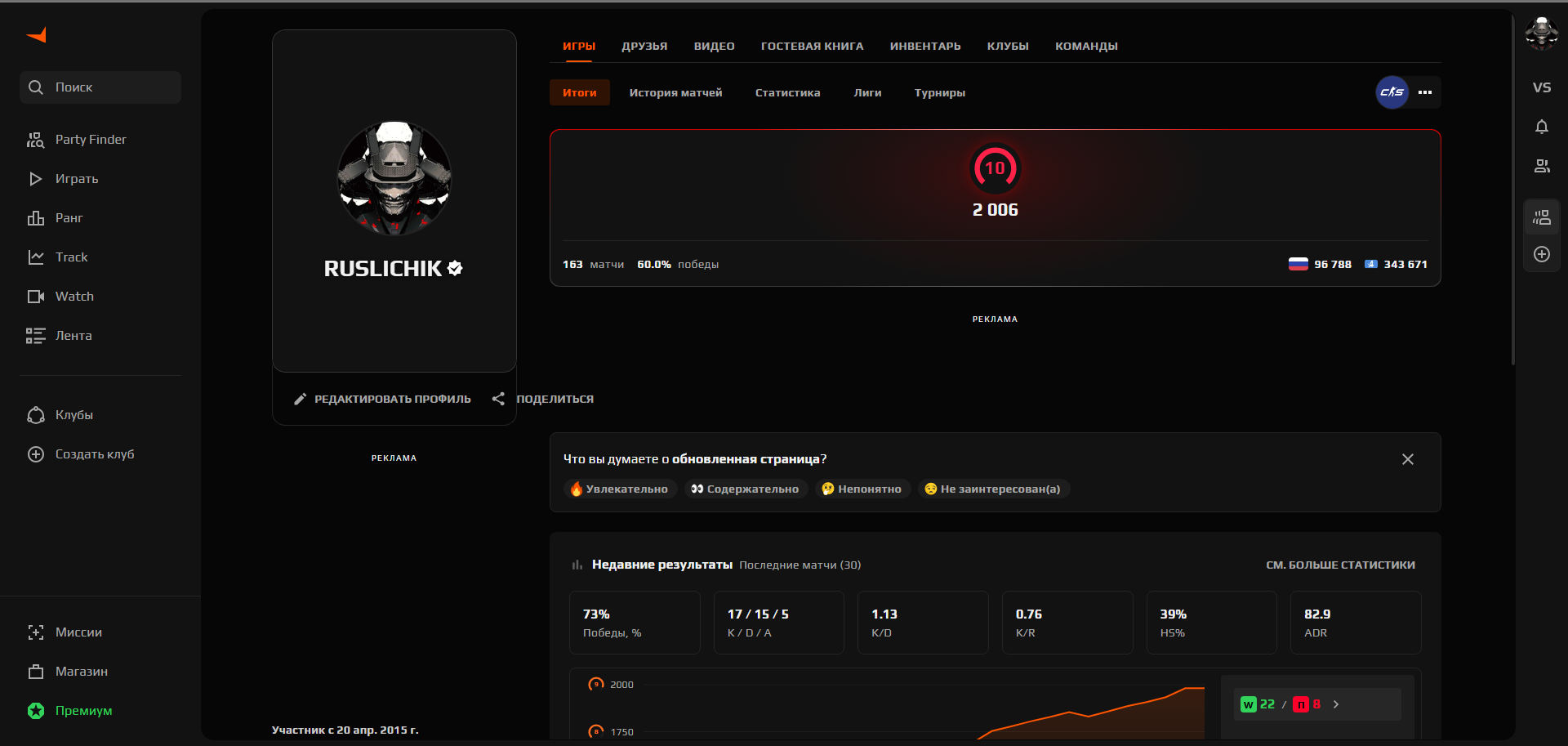Open the three-dots game options menu
The image size is (1568, 746).
1425,92
